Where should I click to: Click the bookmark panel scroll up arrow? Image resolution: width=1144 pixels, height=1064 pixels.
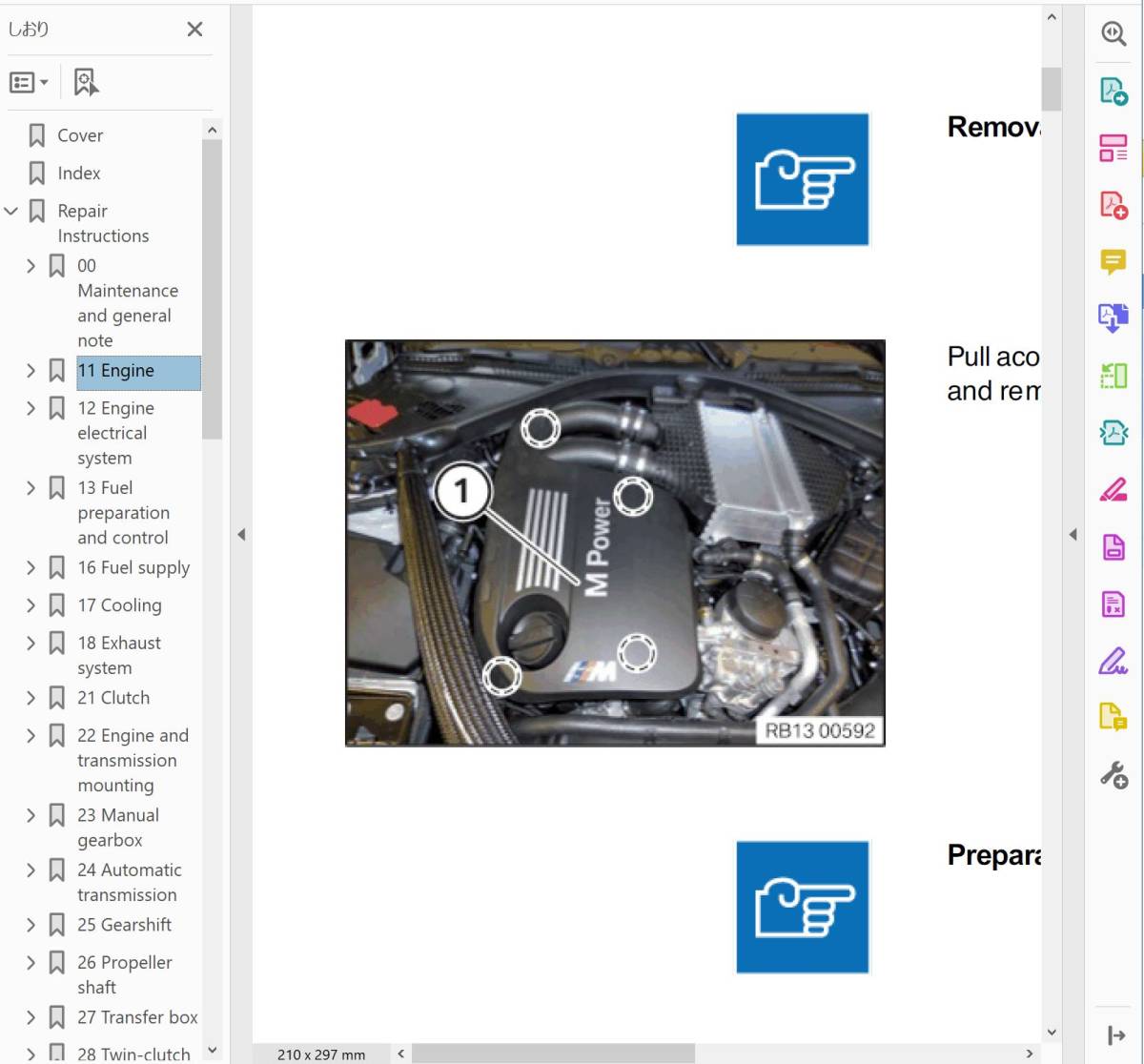click(212, 130)
